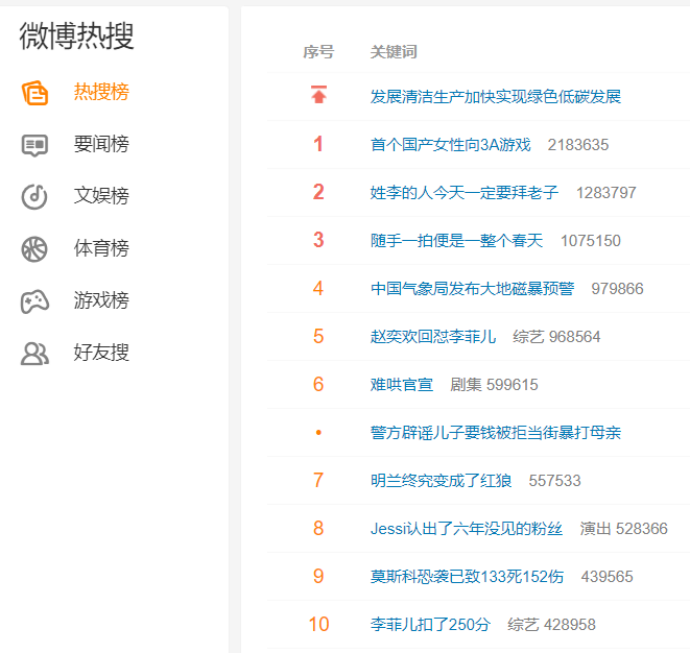Click the red pinned-top arrow icon
Screen dimensions: 690x653
click(319, 95)
